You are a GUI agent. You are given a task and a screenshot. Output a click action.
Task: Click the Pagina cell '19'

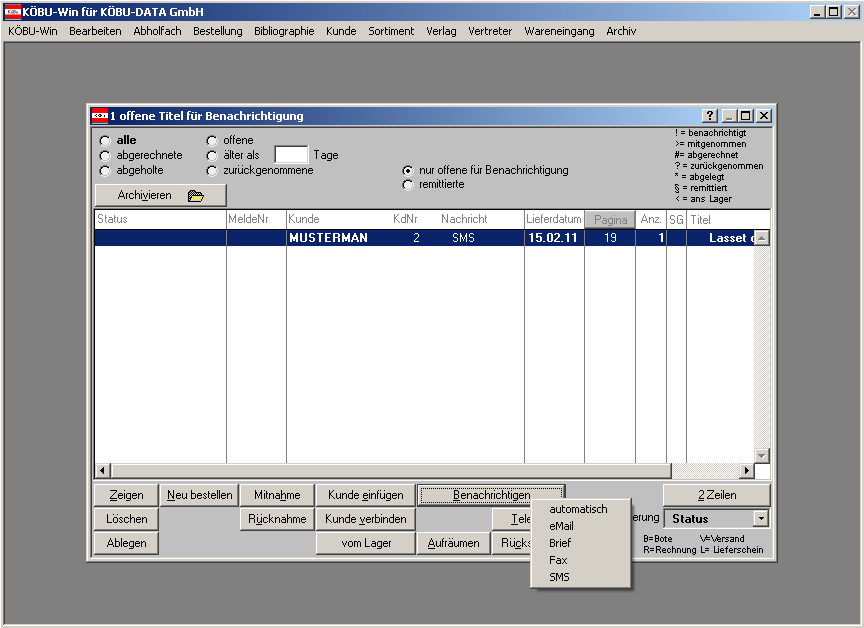point(610,238)
